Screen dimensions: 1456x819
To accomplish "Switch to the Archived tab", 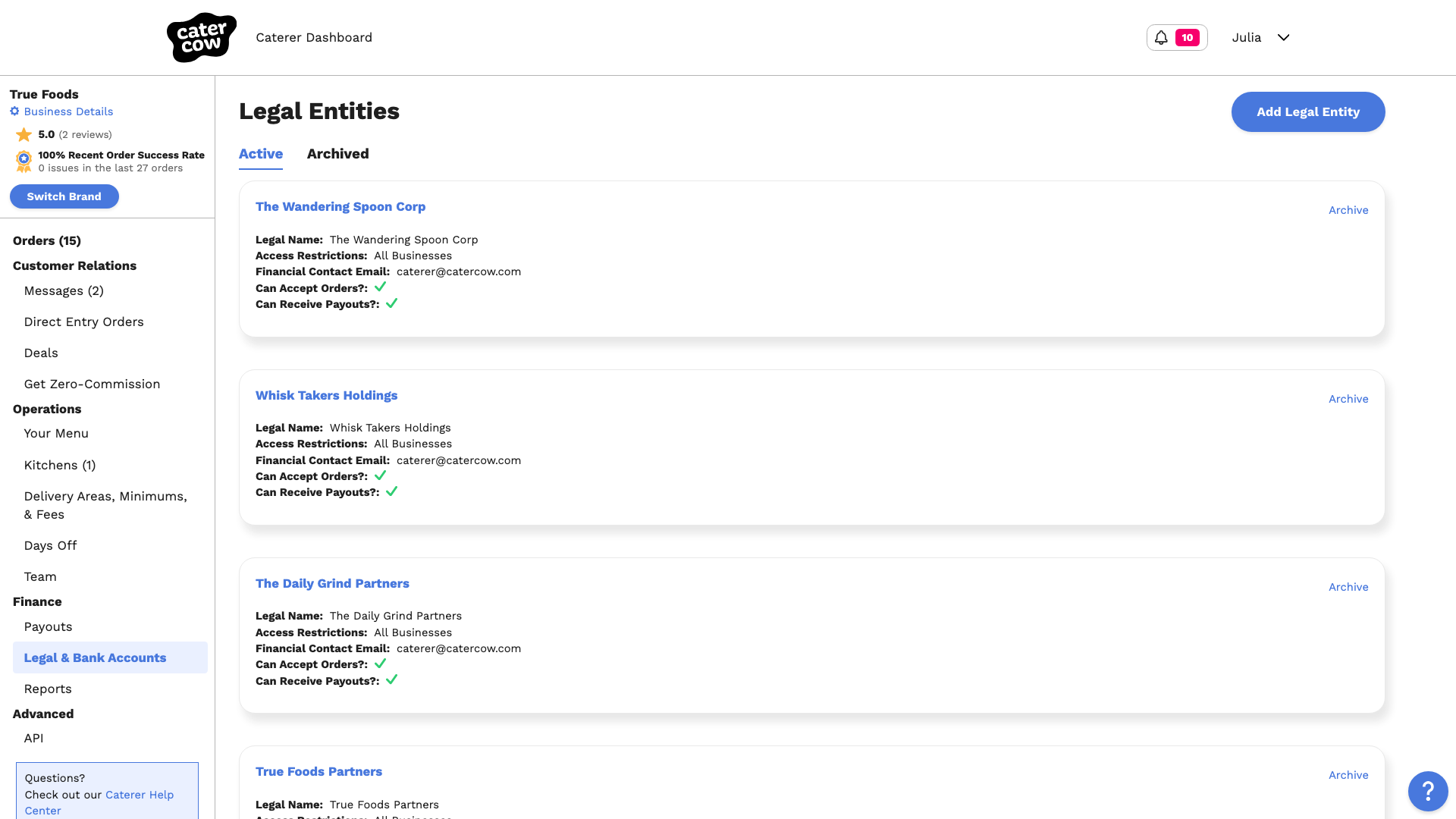I will tap(338, 154).
